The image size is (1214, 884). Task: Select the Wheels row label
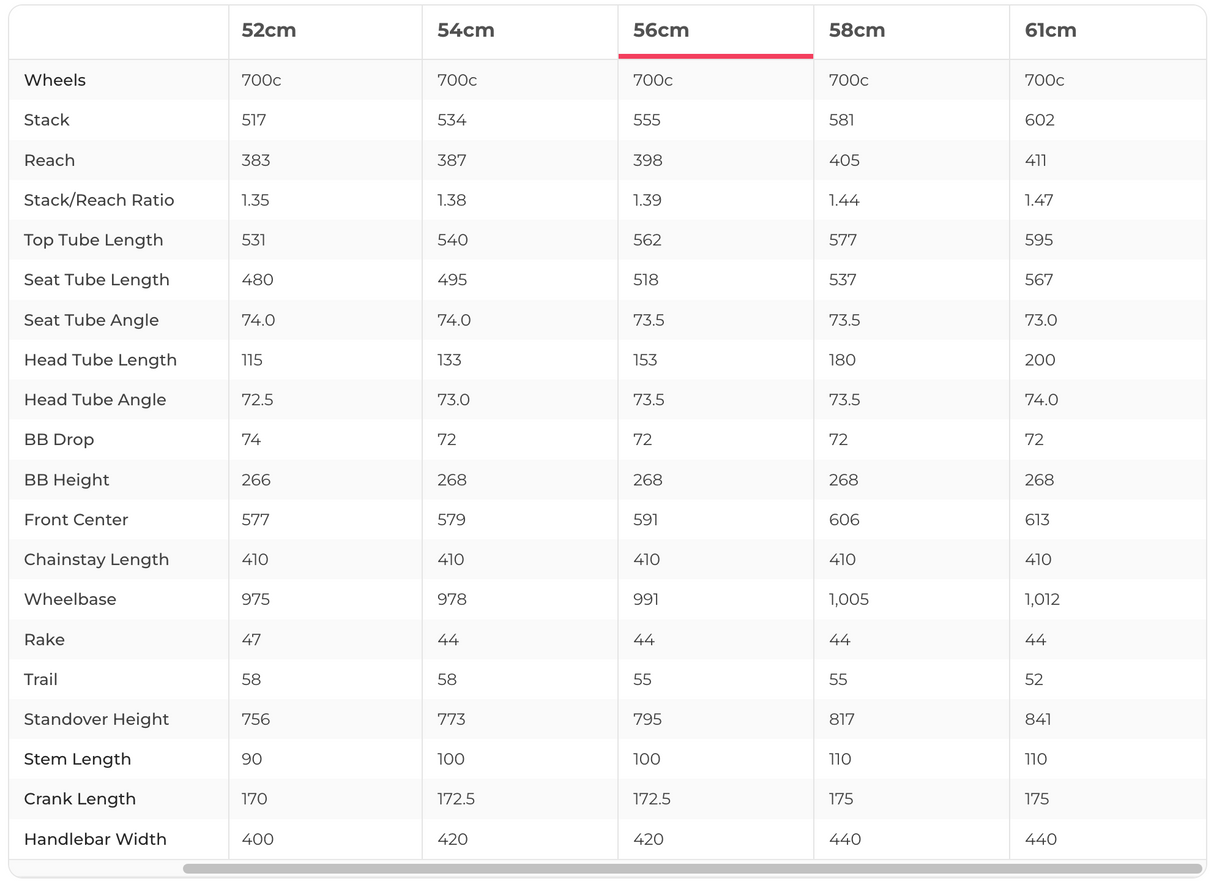tap(55, 80)
